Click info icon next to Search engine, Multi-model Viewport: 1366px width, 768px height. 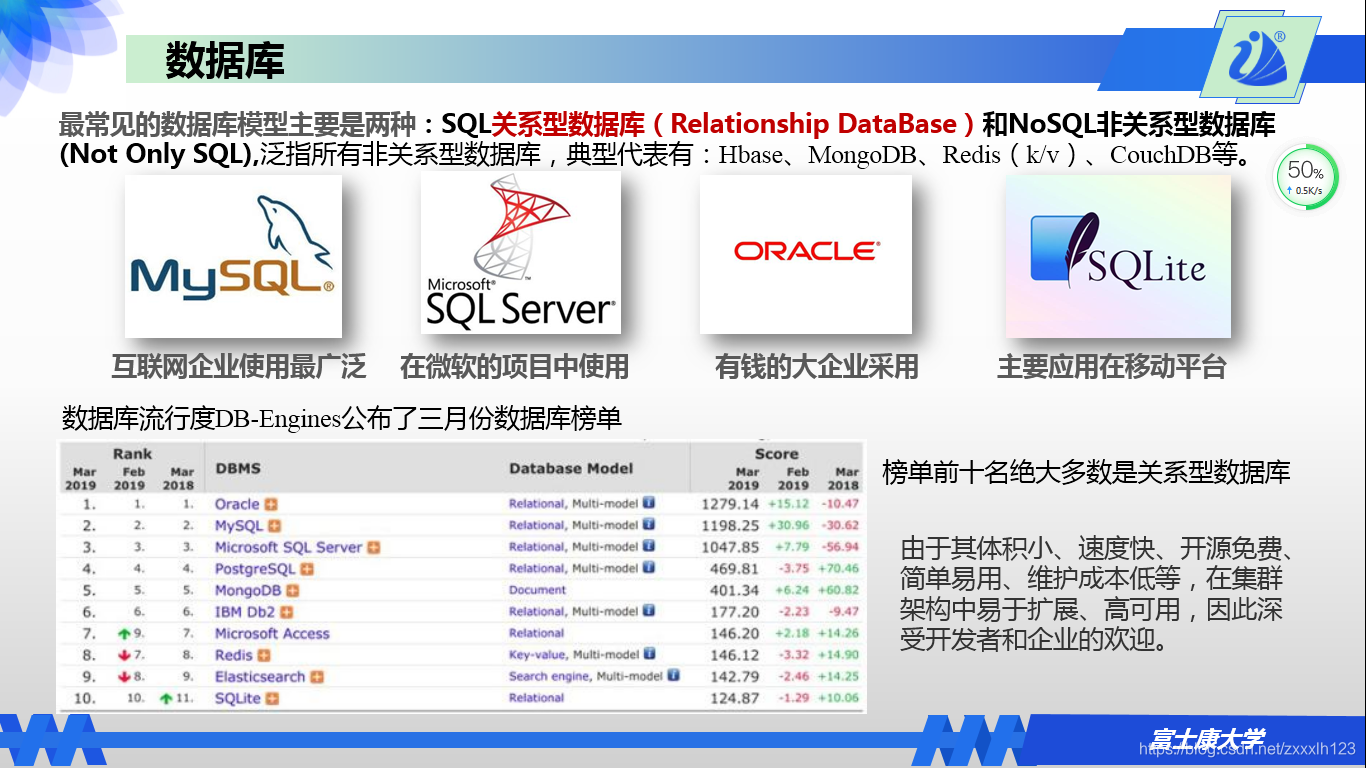point(673,676)
